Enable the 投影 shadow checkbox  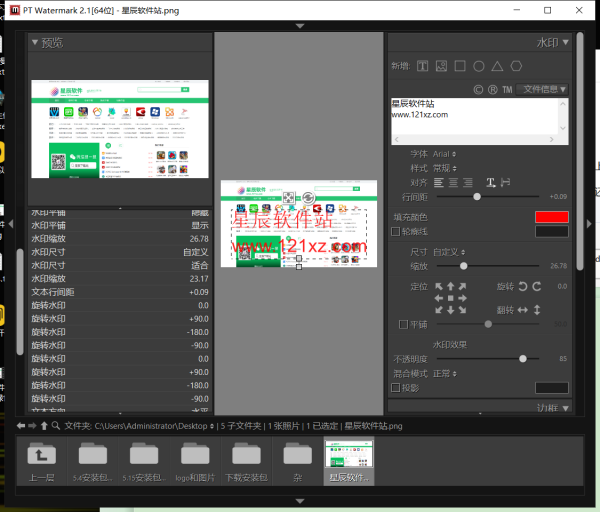[x=396, y=388]
